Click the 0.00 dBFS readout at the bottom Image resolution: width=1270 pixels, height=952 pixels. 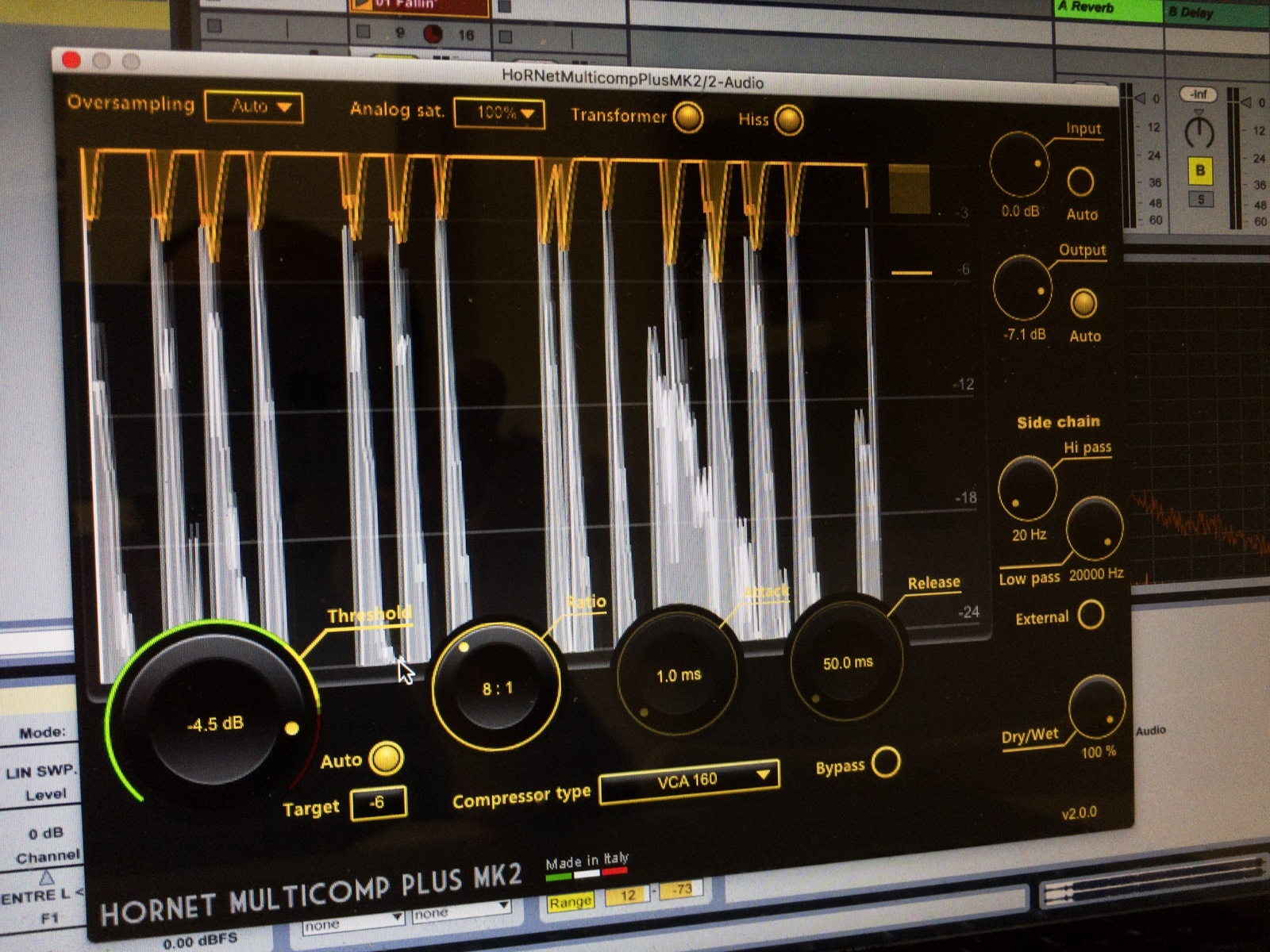tap(200, 940)
